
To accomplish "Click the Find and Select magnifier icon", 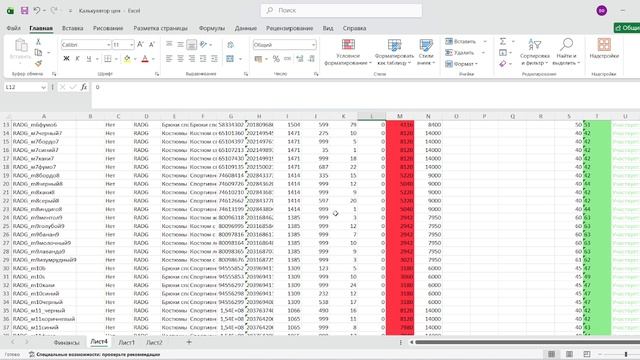I will [x=566, y=44].
